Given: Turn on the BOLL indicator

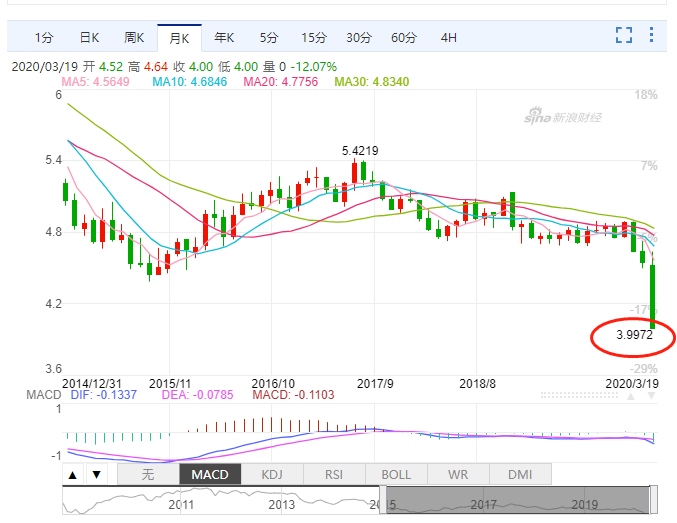Looking at the screenshot, I should [x=396, y=474].
